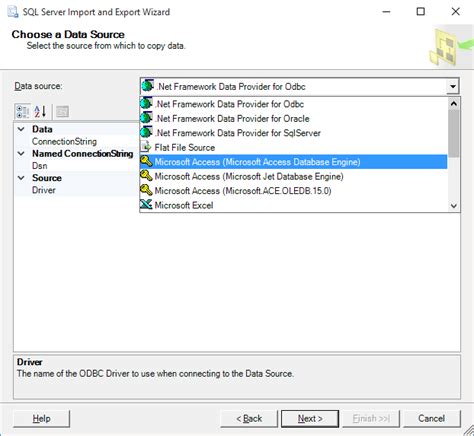The image size is (474, 436).
Task: Minimize the wizard window
Action: click(x=386, y=12)
